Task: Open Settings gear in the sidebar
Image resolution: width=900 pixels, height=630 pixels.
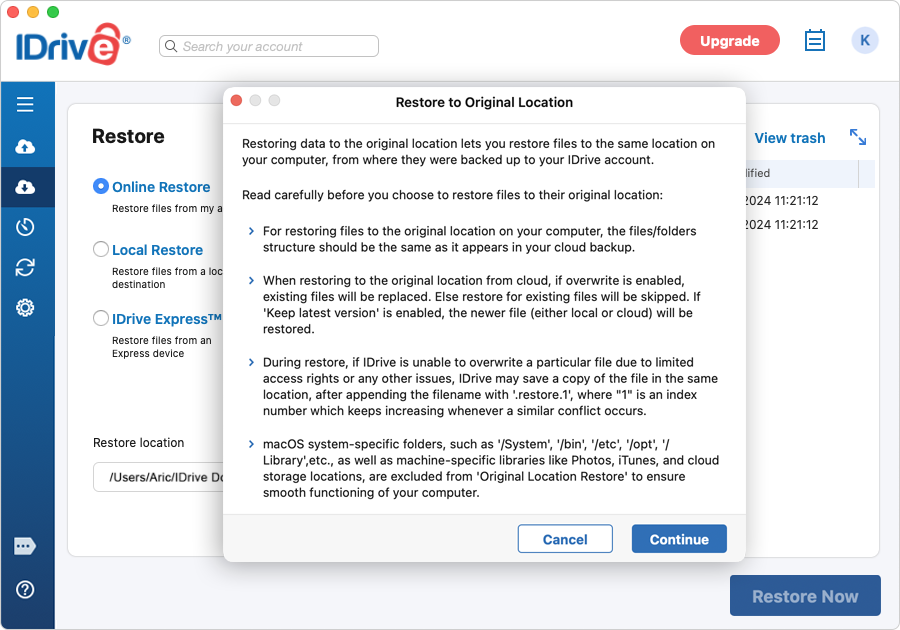Action: pos(25,307)
